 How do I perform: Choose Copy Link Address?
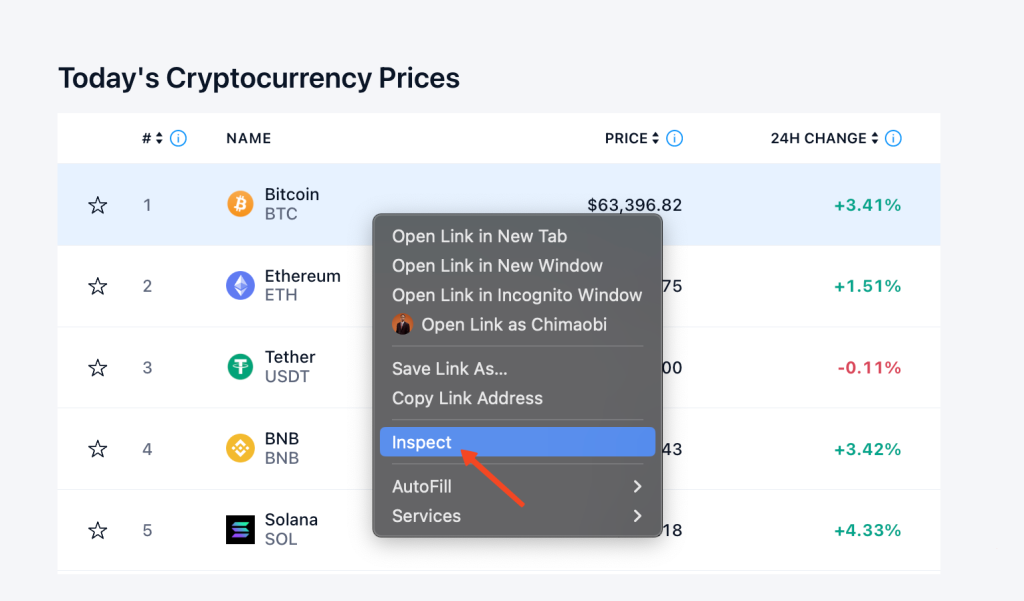click(x=468, y=398)
